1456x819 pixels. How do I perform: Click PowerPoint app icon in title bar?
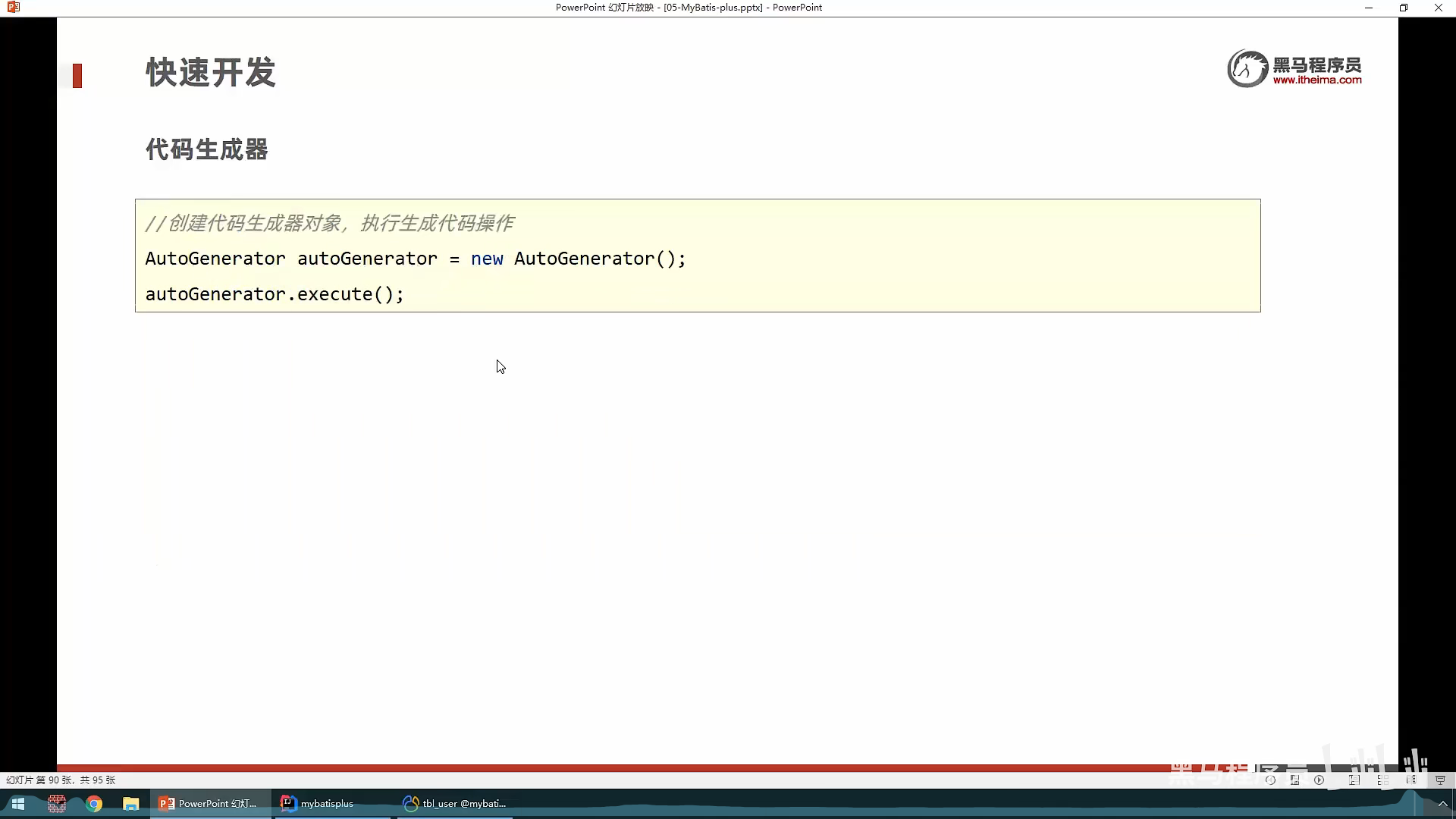tap(13, 8)
